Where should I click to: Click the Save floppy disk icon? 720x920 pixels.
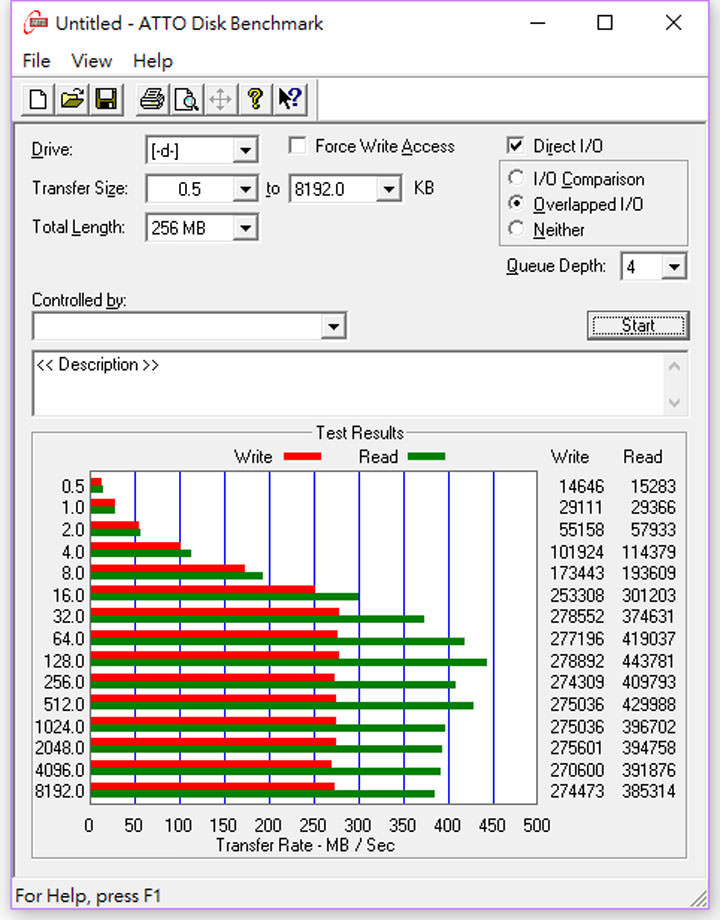pyautogui.click(x=105, y=99)
